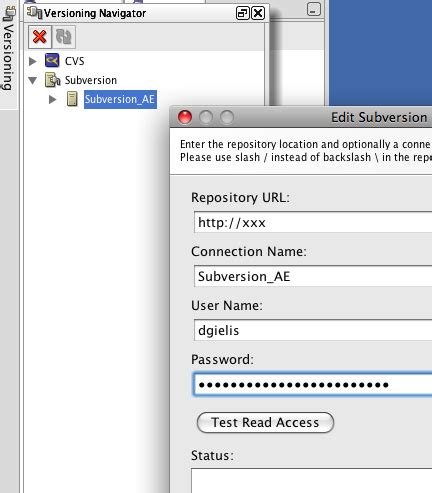Click the Subversion folder icon
This screenshot has height=493, width=432.
click(x=52, y=80)
